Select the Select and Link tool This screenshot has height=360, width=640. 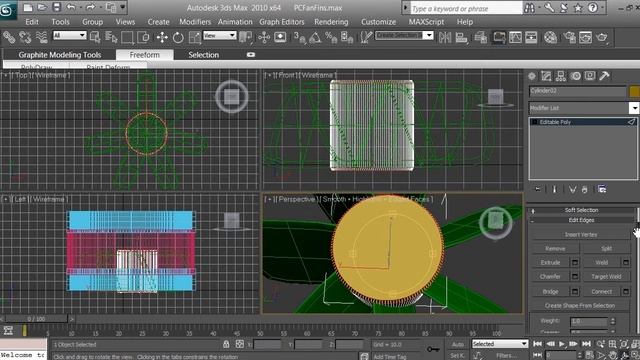click(x=9, y=38)
